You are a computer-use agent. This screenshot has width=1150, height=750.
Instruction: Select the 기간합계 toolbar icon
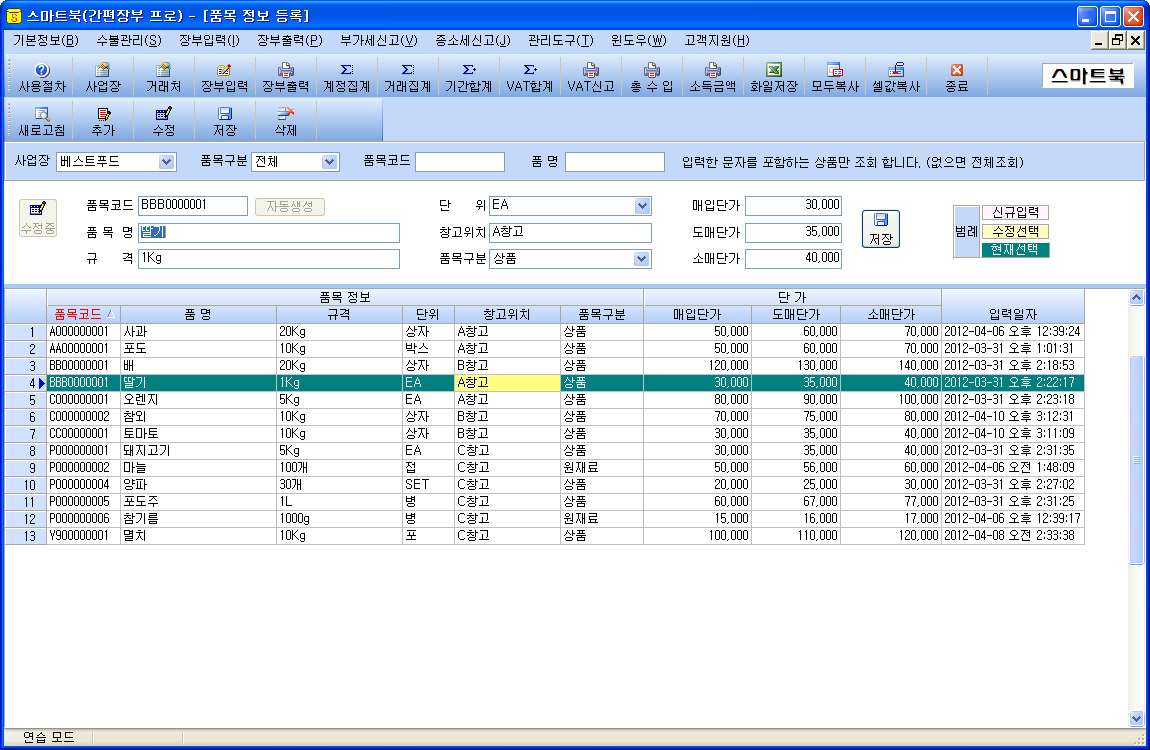point(468,77)
